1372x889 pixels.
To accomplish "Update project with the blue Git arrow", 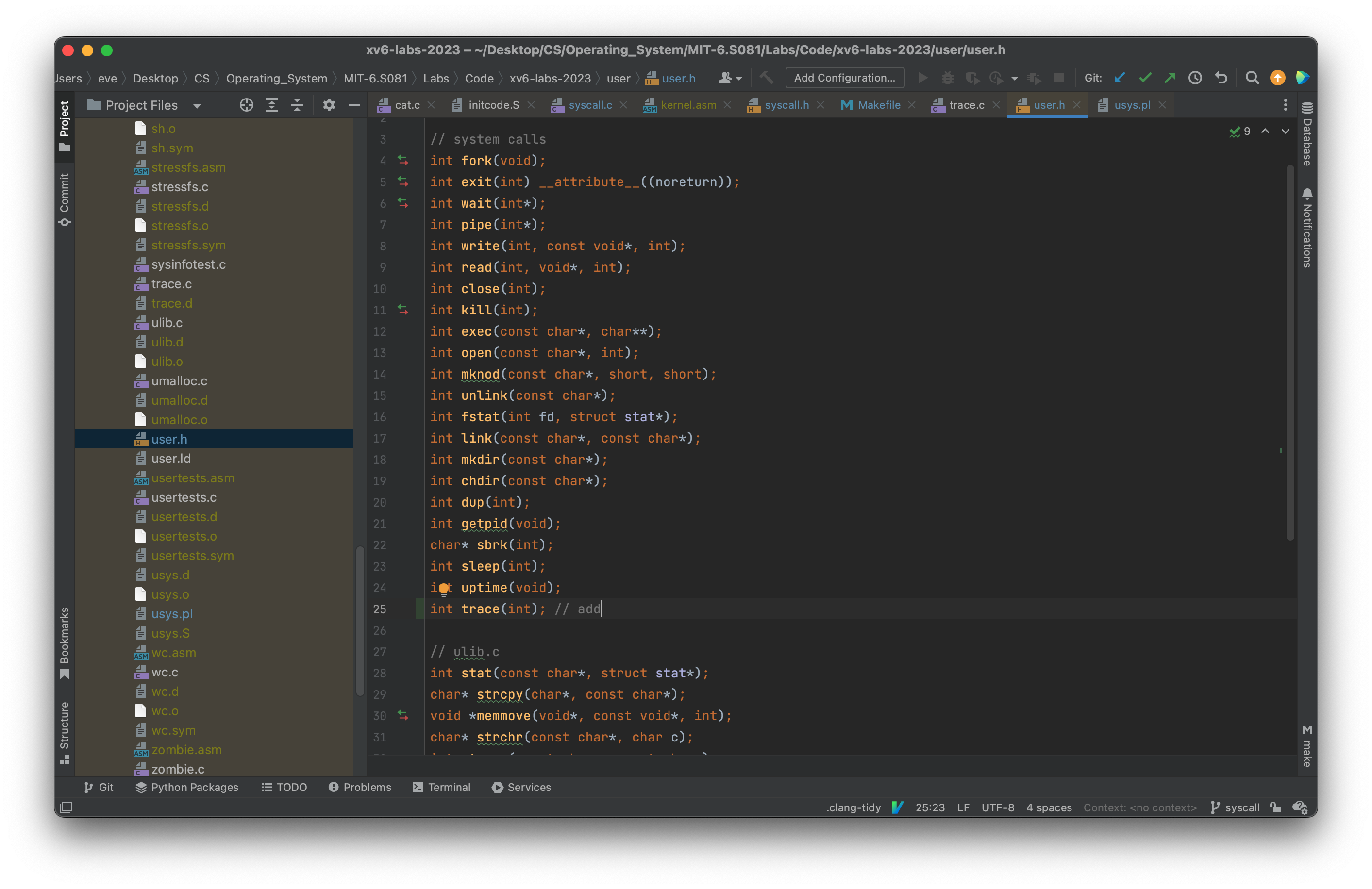I will 1120,78.
